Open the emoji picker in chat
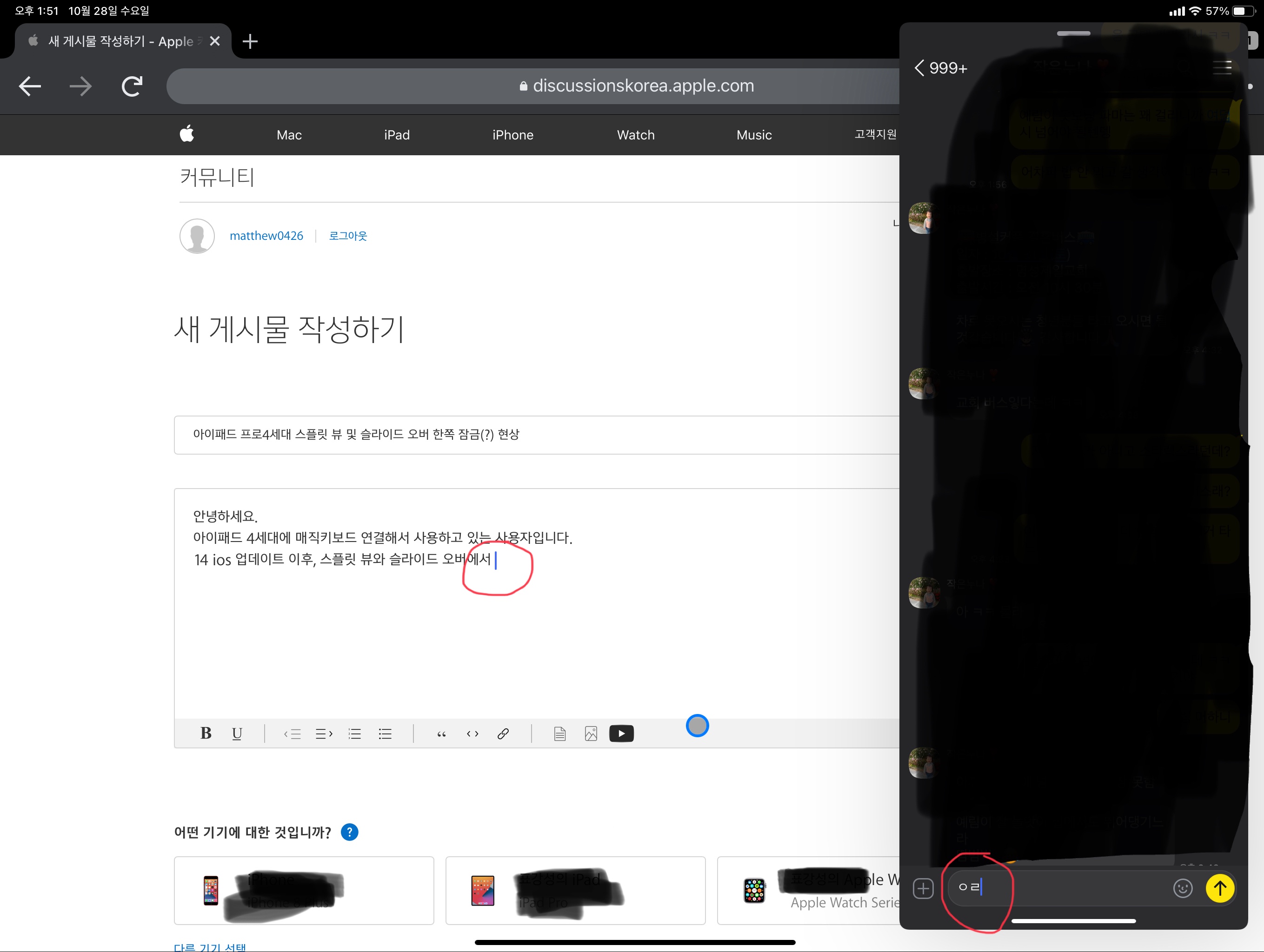 (1182, 888)
